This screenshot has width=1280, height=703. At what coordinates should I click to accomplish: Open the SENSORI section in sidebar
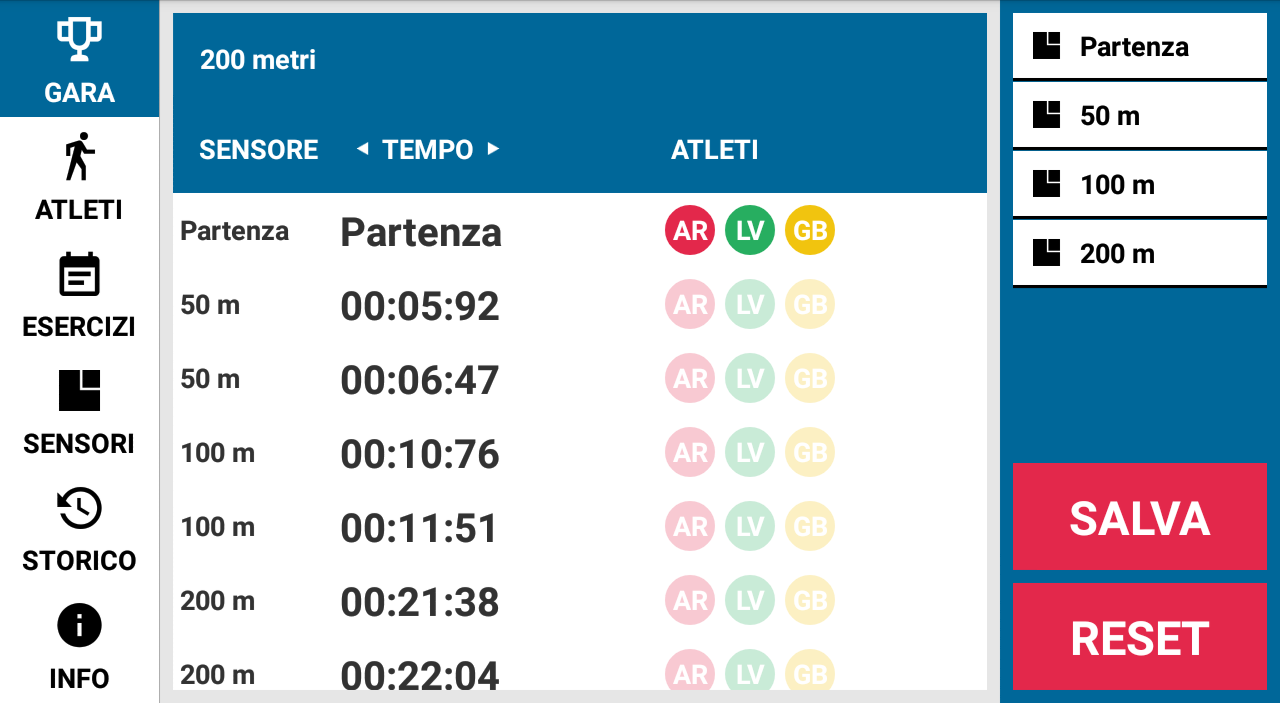click(x=79, y=410)
